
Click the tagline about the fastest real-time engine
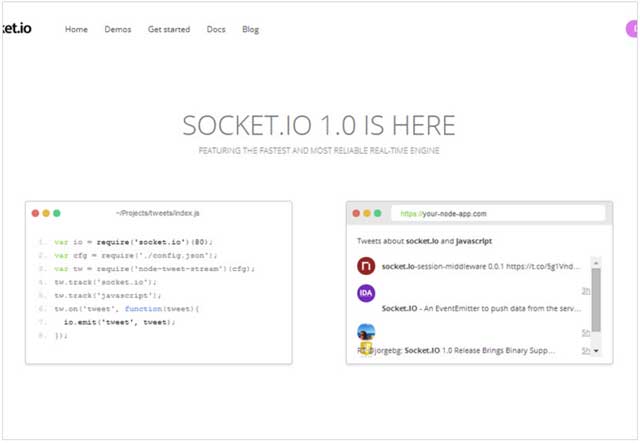pos(319,150)
